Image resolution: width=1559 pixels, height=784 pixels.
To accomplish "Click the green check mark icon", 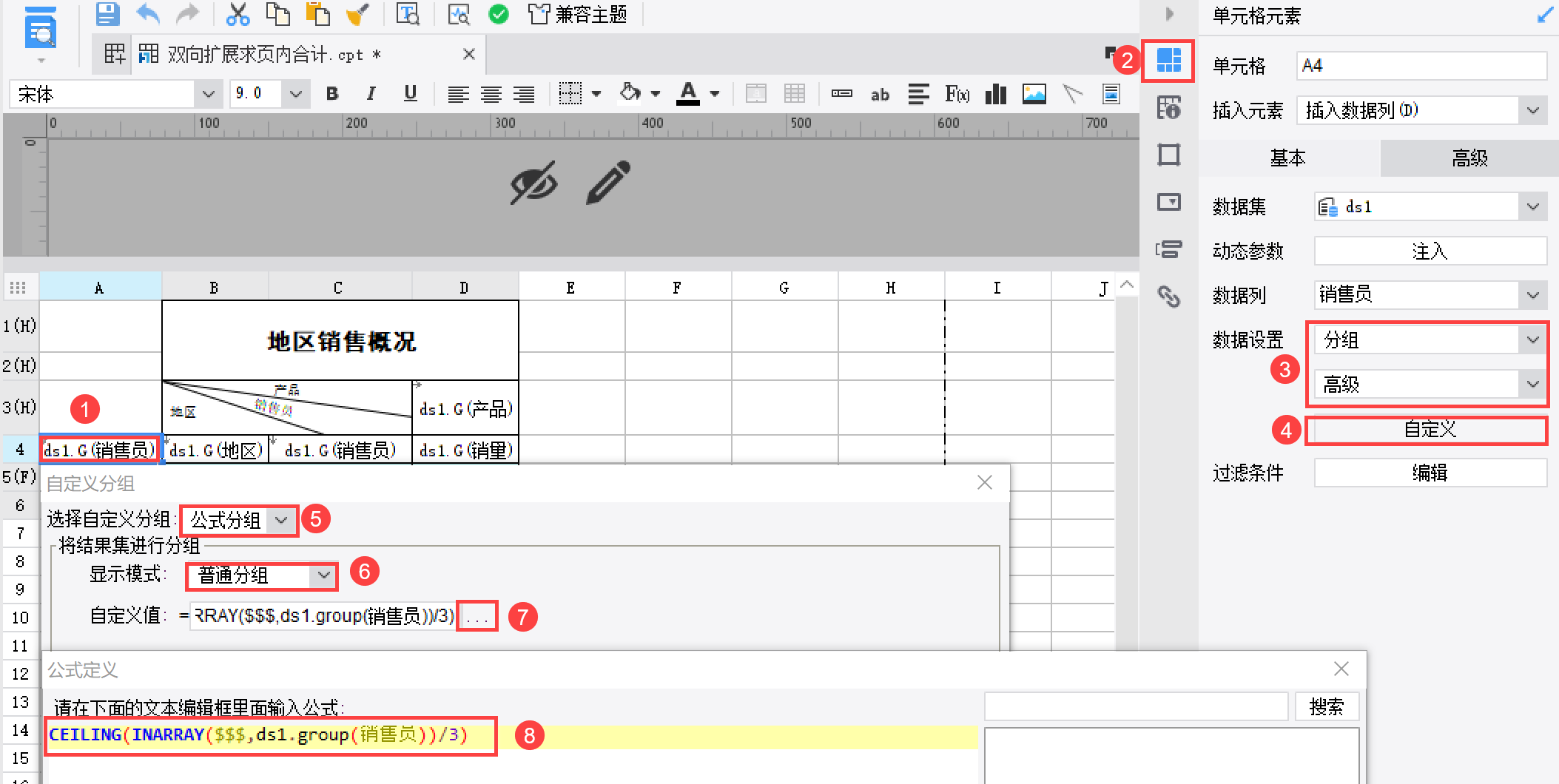I will point(499,14).
